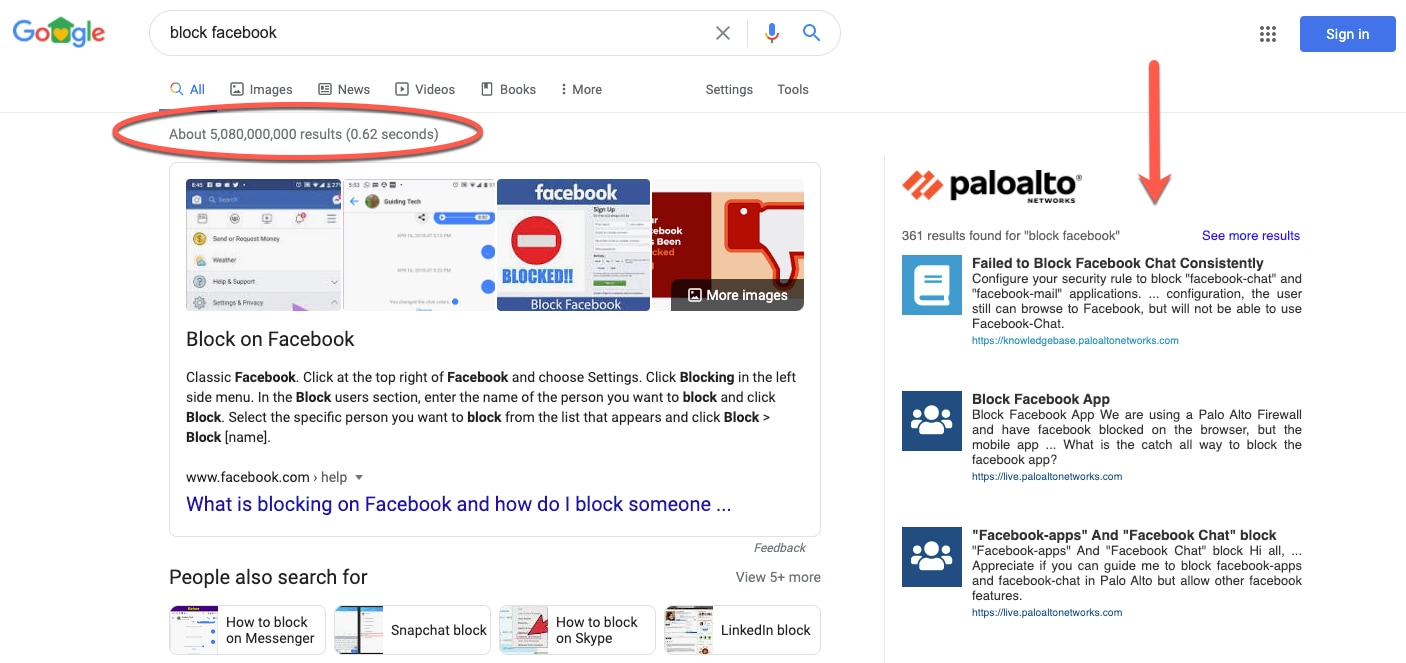The image size is (1406, 663).
Task: Open 'Failed to Block Facebook Chat Consistently' article
Action: (x=1118, y=264)
